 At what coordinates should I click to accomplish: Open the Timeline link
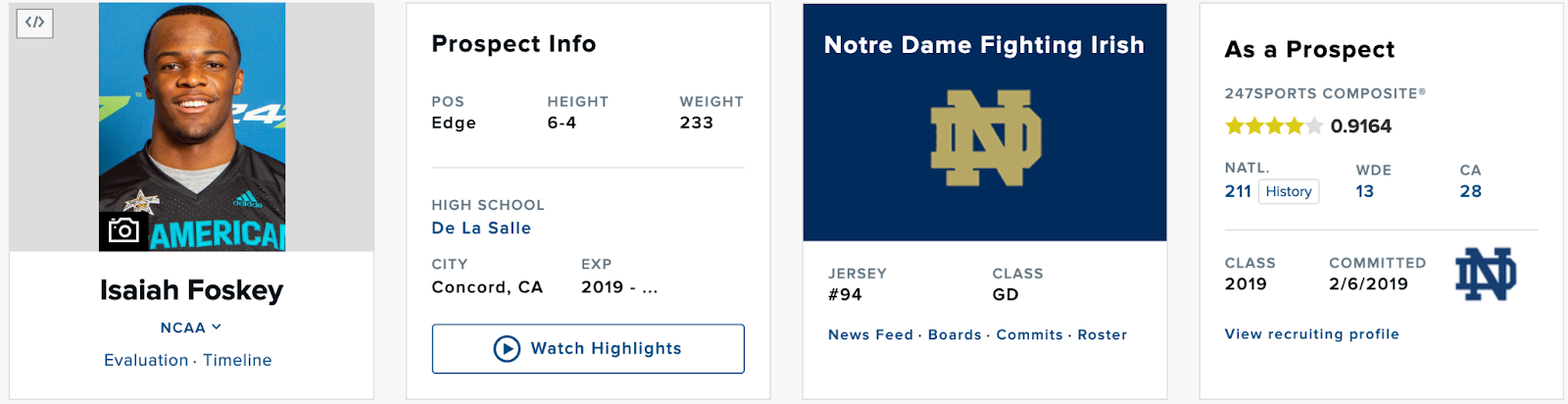tap(237, 360)
